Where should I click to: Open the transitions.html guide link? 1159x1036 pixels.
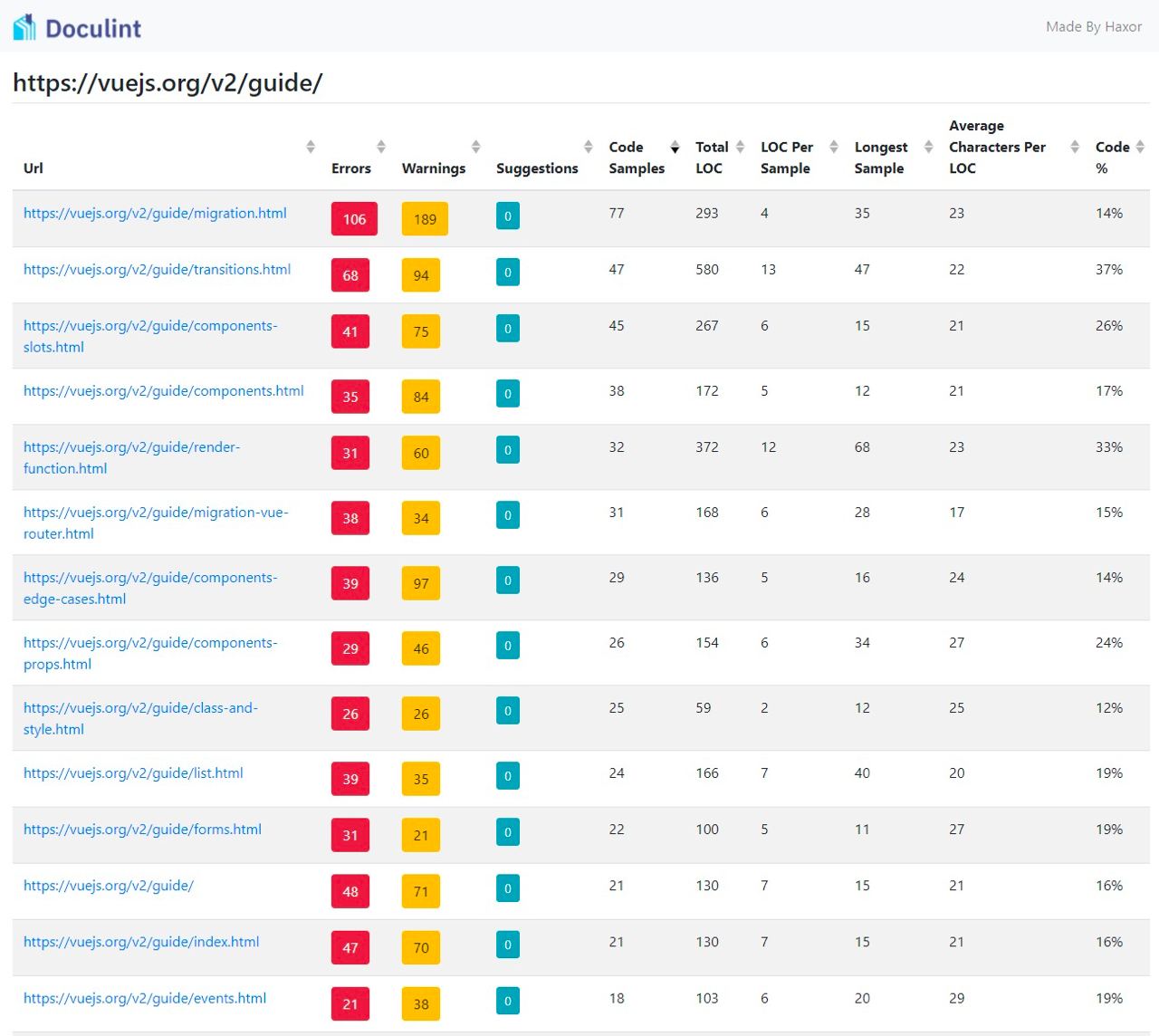(x=157, y=270)
